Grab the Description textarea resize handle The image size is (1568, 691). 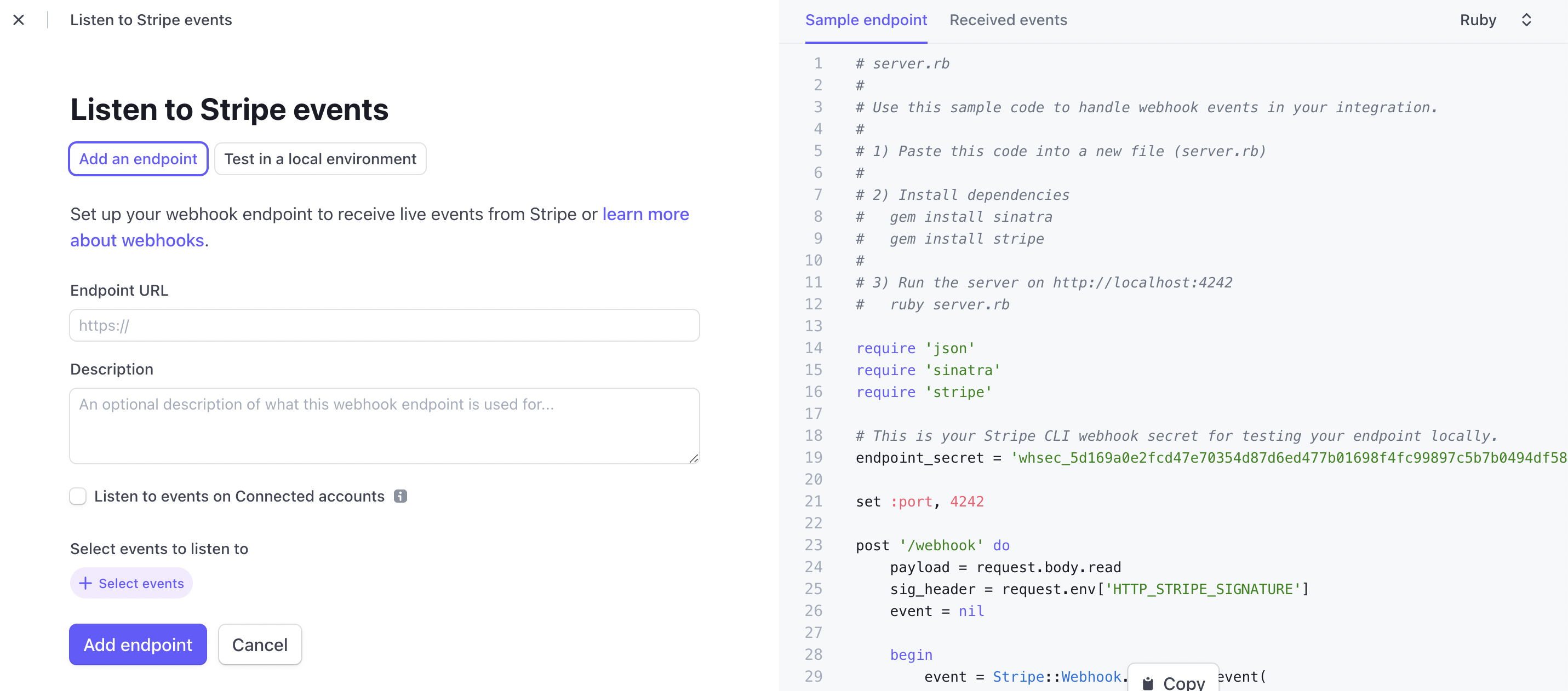point(694,459)
